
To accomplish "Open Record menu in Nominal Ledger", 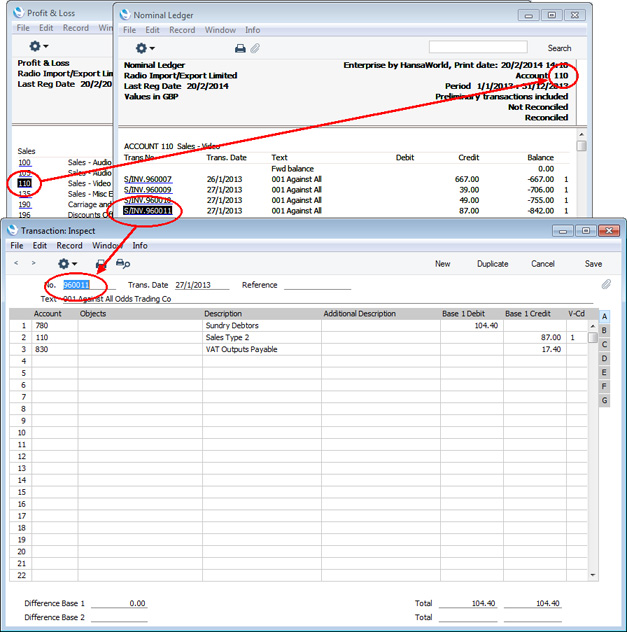I will coord(182,30).
